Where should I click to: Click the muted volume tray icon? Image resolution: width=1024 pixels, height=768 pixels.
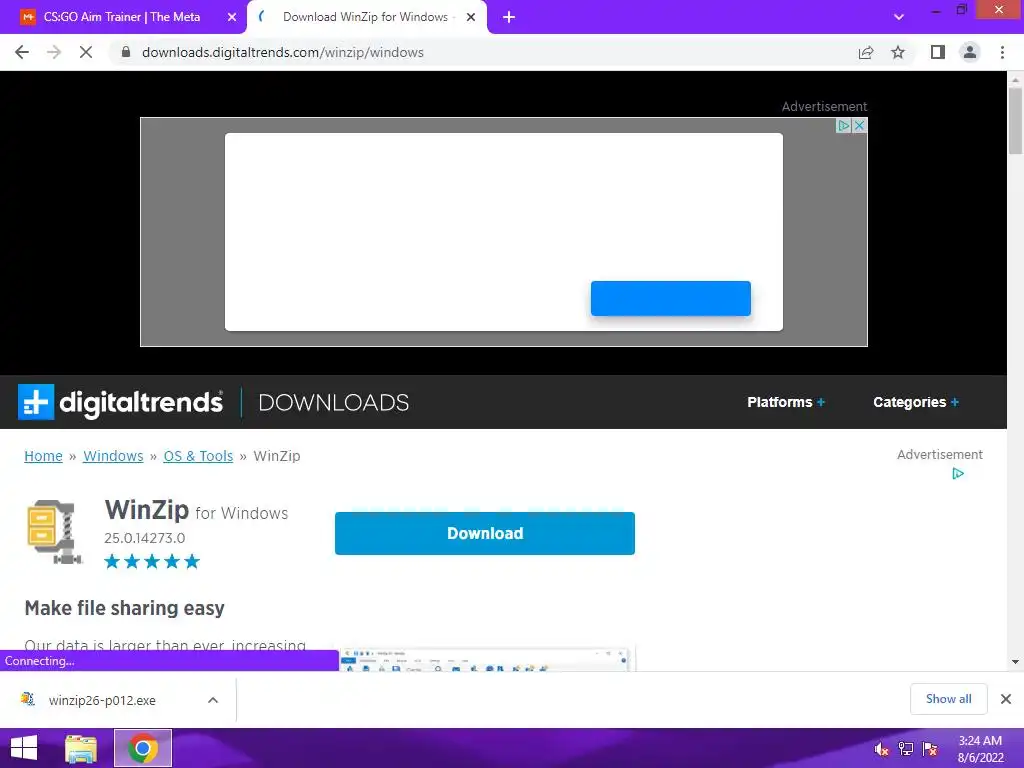click(x=882, y=749)
